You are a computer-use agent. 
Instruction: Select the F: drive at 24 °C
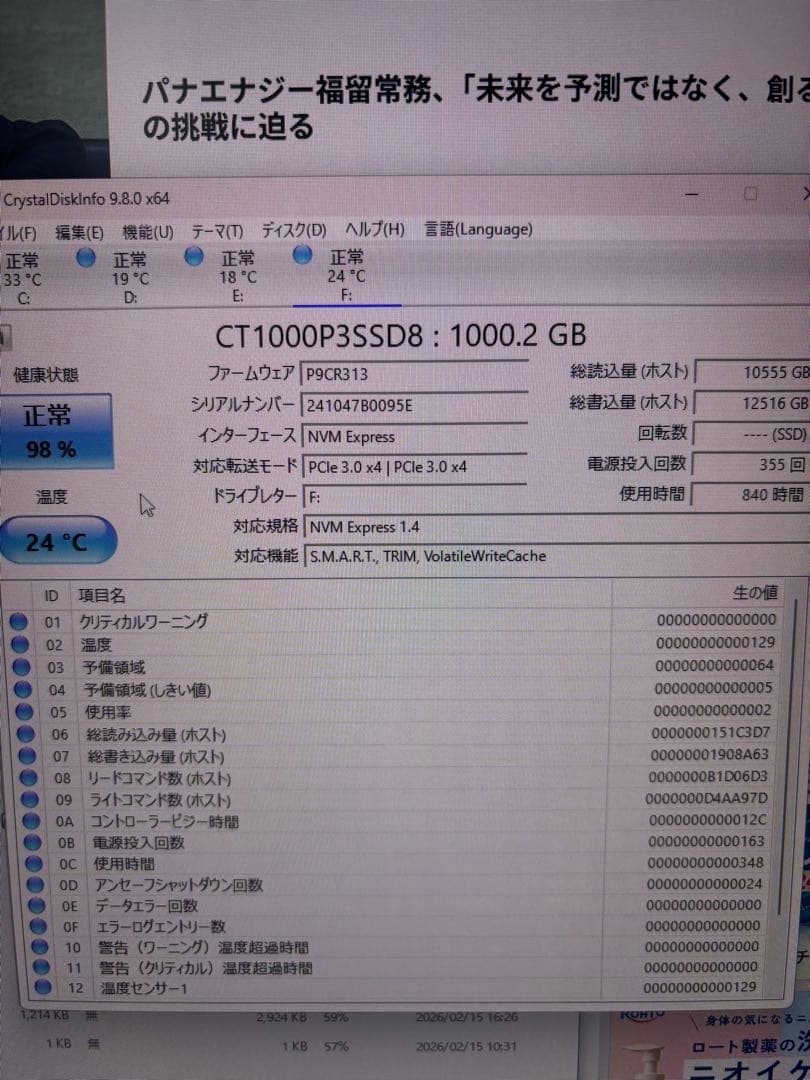point(346,276)
